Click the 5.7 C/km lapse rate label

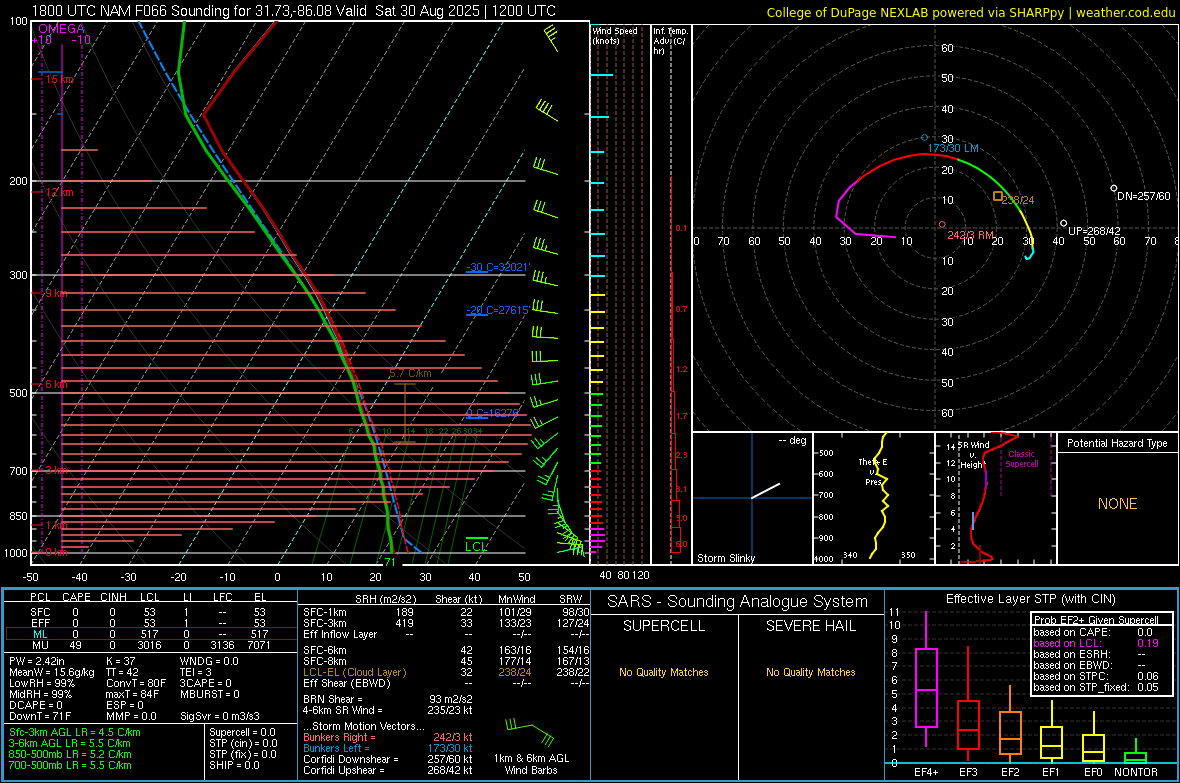coord(410,373)
